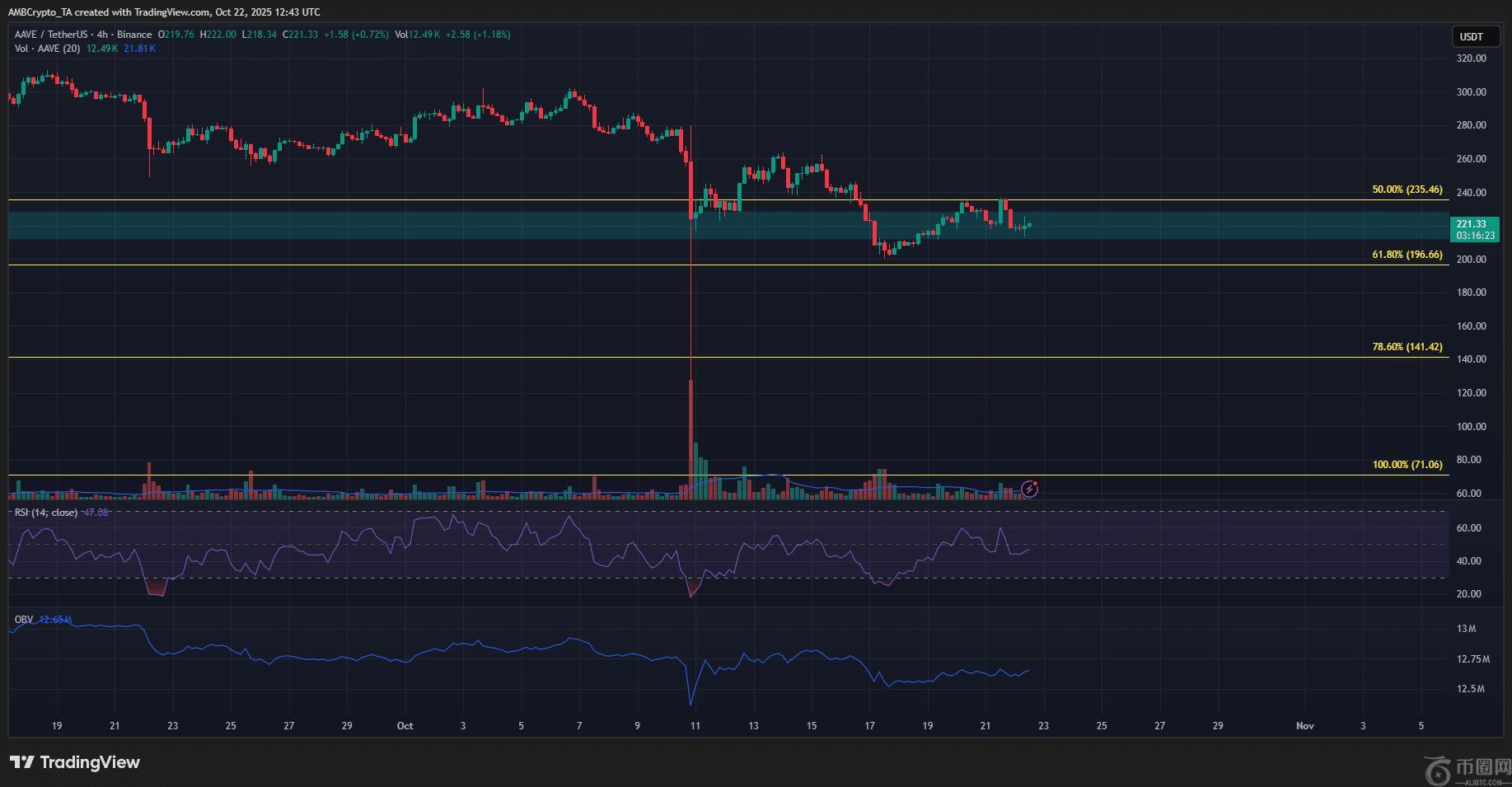Open the USDT currency selector
Image resolution: width=1512 pixels, height=787 pixels.
tap(1471, 36)
